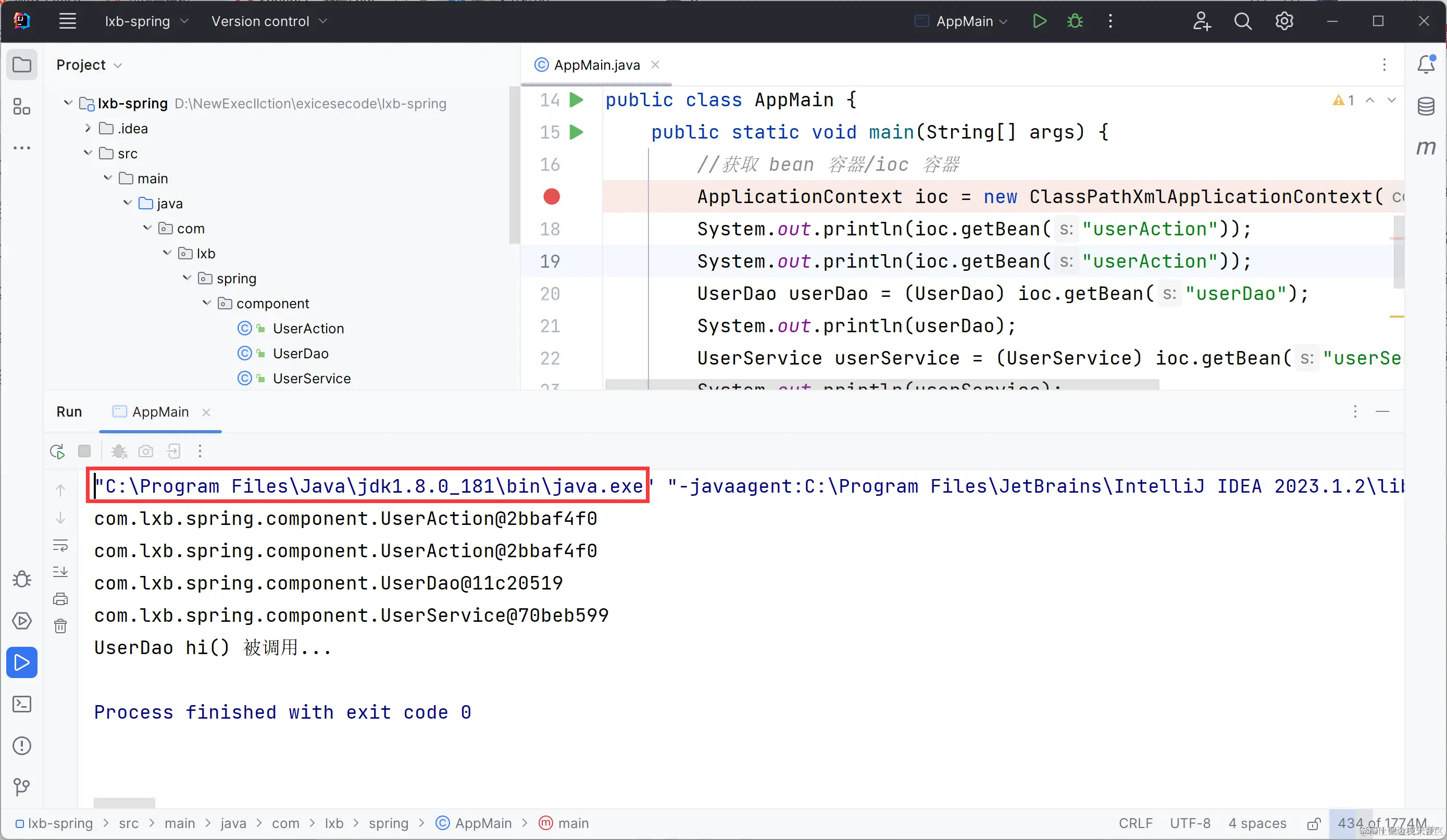Select the AppMain.java editor tab
Screen dimensions: 1447x840
tap(596, 65)
